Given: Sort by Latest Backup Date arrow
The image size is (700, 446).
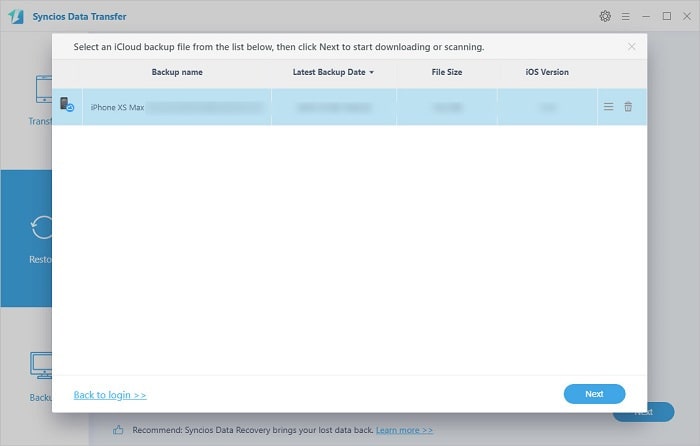Looking at the screenshot, I should 372,73.
